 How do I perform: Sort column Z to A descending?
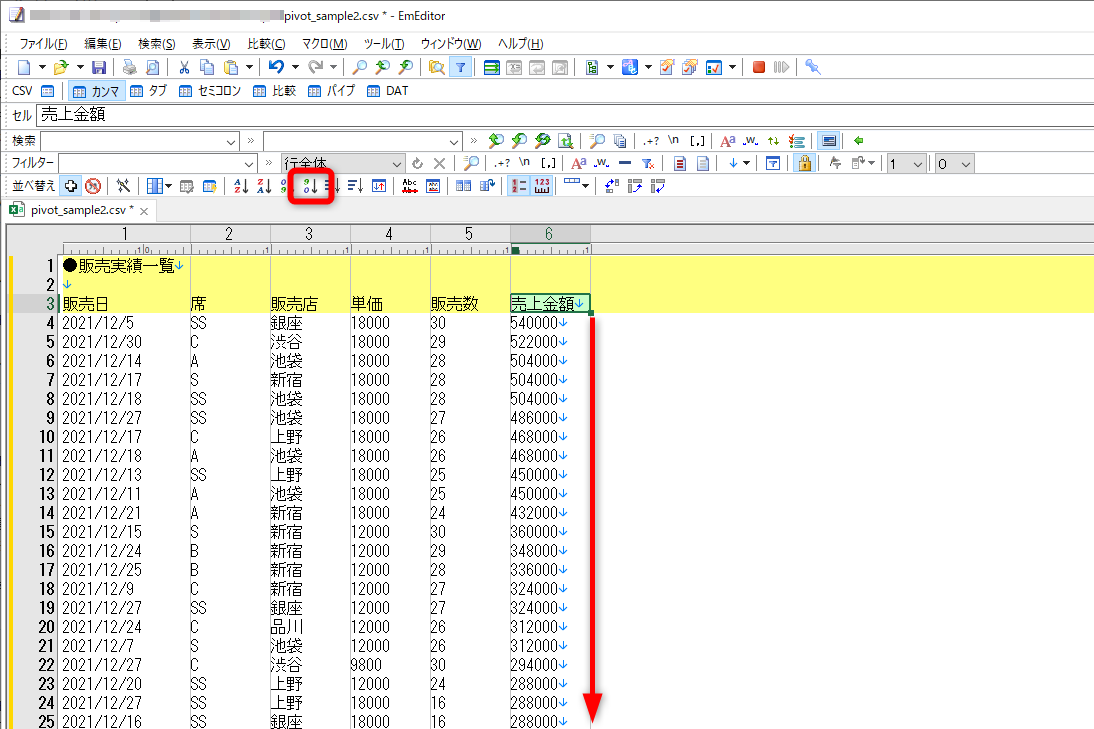264,186
